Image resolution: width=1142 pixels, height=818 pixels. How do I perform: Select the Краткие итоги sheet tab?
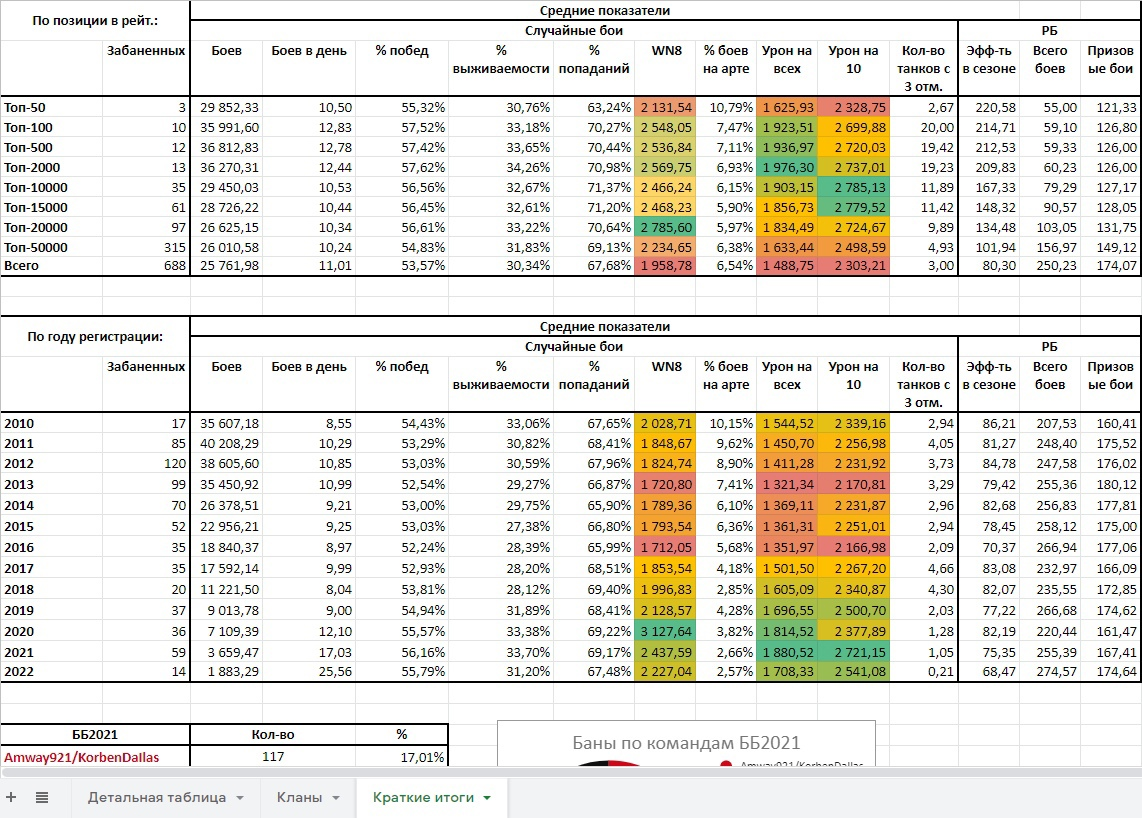click(423, 797)
